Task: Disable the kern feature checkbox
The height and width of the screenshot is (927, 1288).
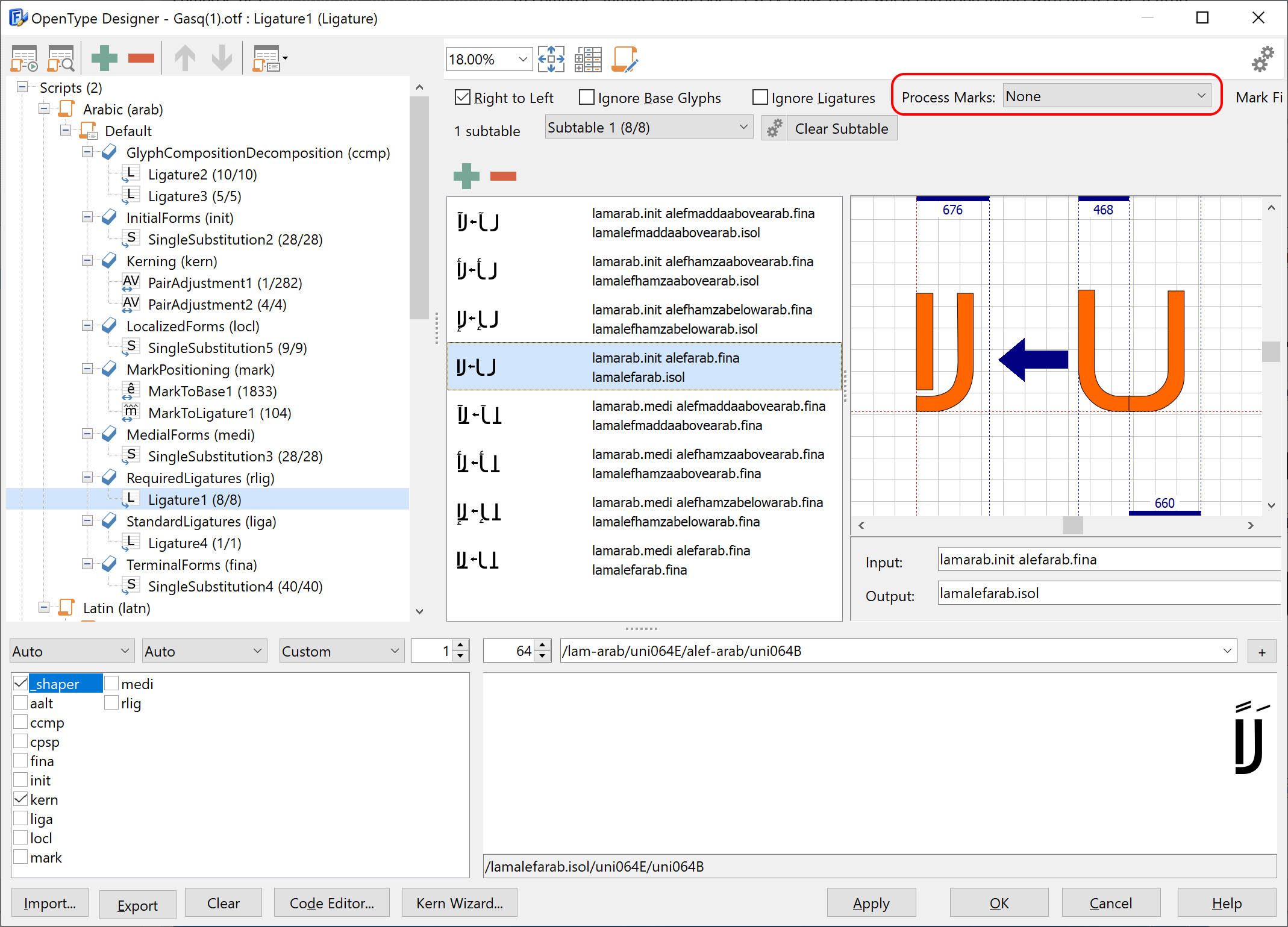Action: (x=20, y=799)
